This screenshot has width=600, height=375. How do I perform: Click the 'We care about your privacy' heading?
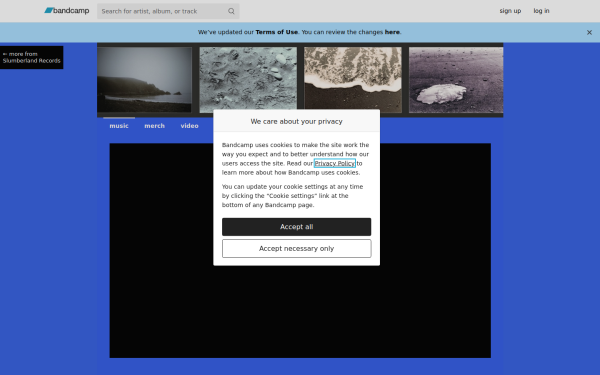[x=296, y=121]
